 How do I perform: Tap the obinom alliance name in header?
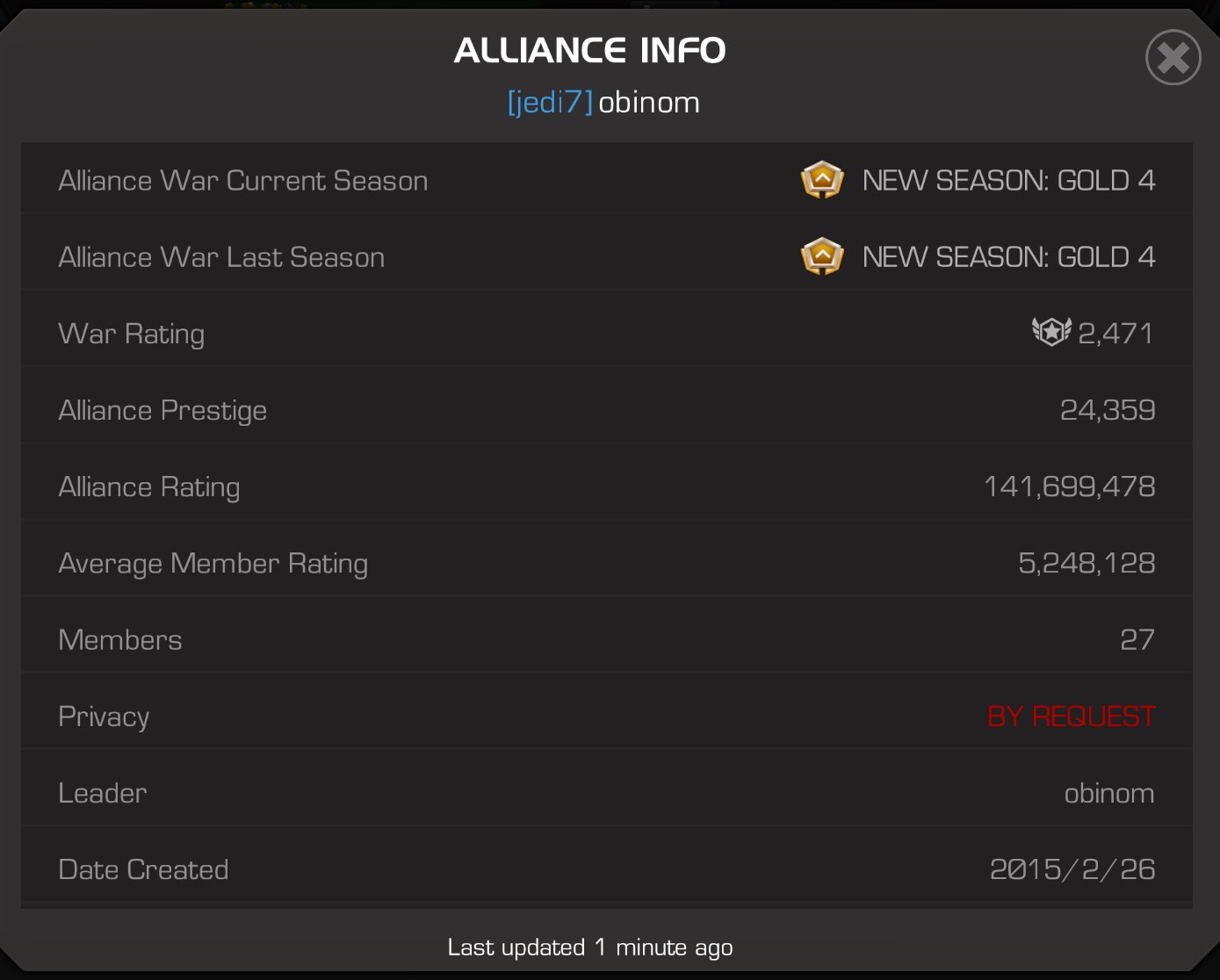pos(649,103)
